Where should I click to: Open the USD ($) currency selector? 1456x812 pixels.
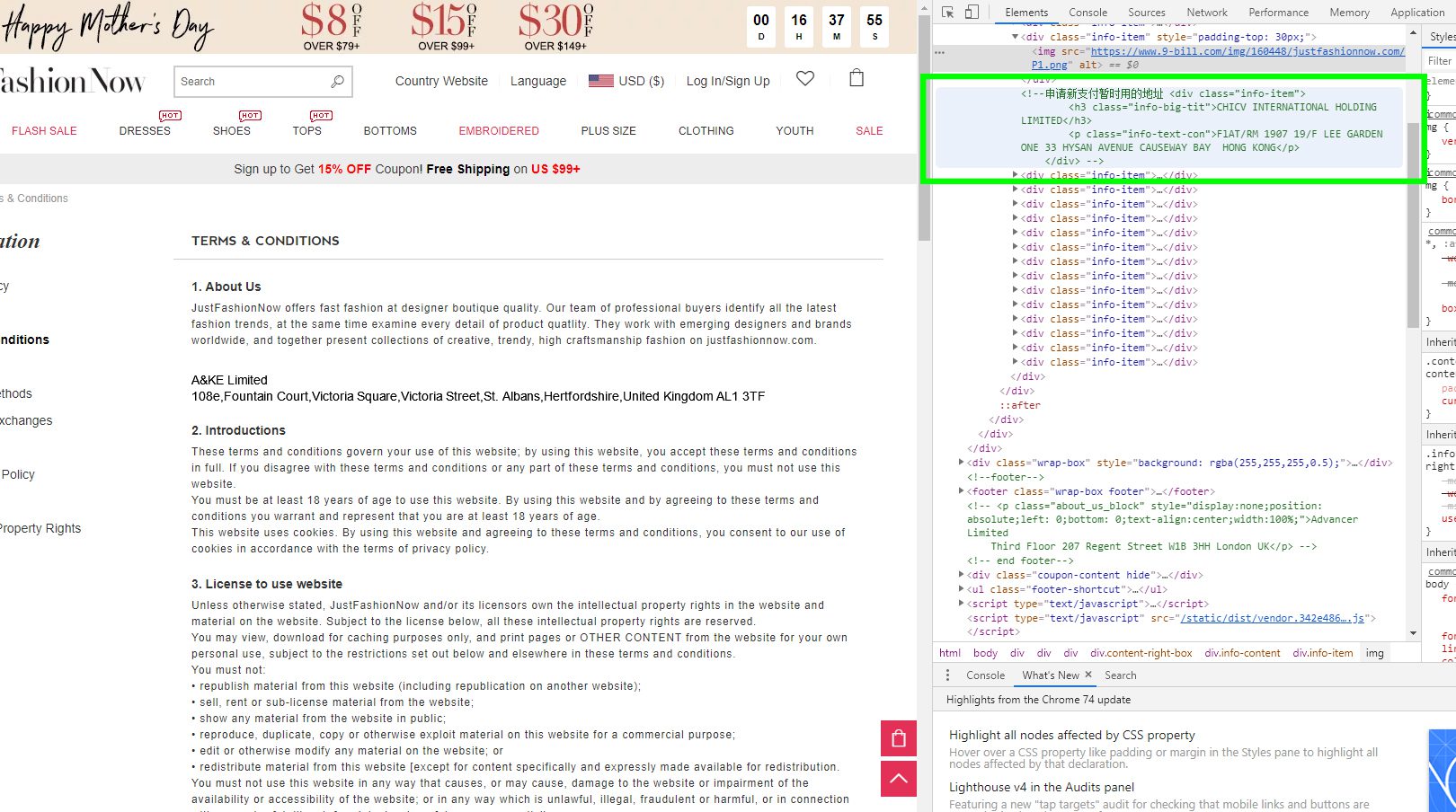tap(641, 81)
